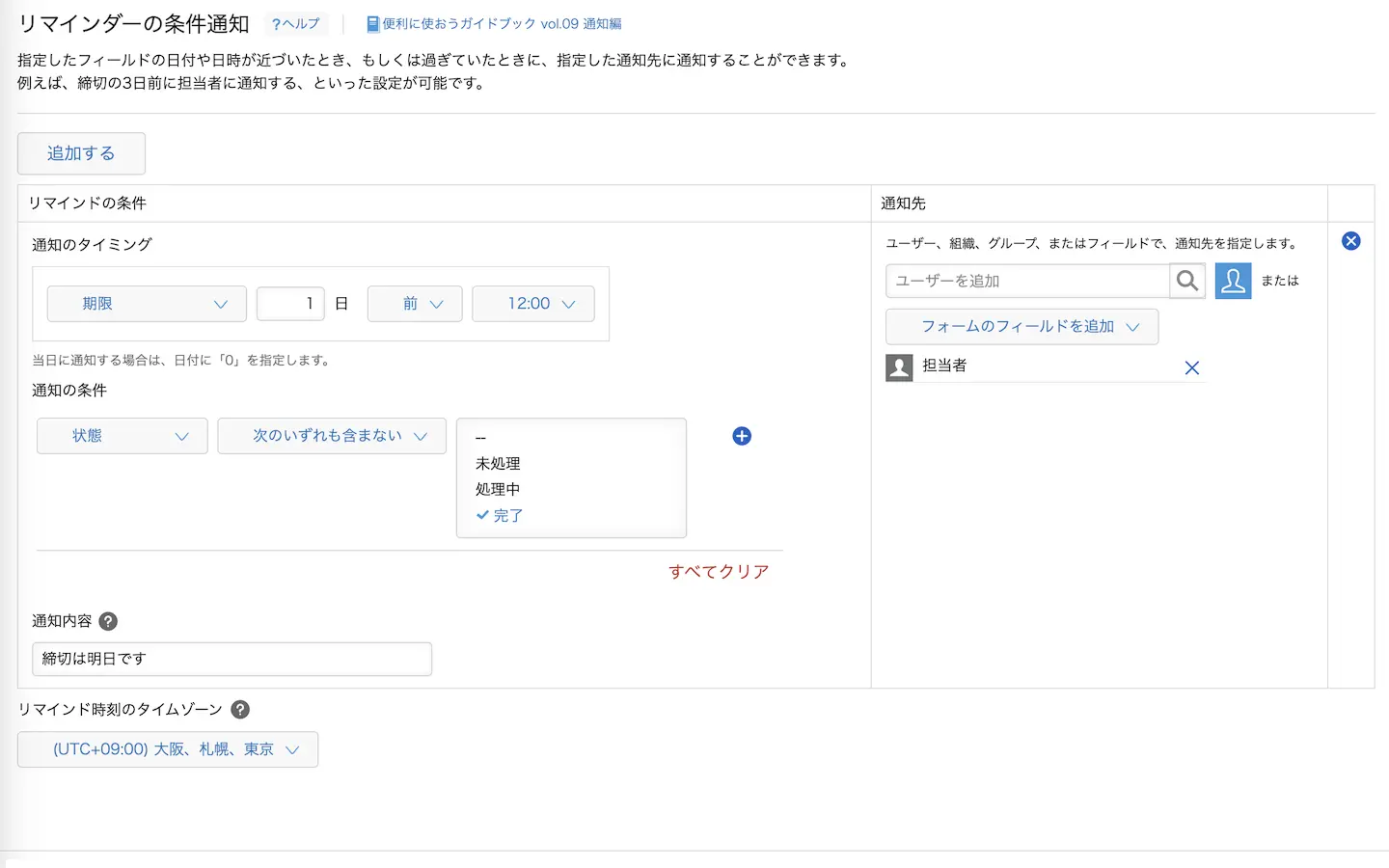The image size is (1389, 868).
Task: Open the 12:00 time dropdown
Action: coord(532,304)
